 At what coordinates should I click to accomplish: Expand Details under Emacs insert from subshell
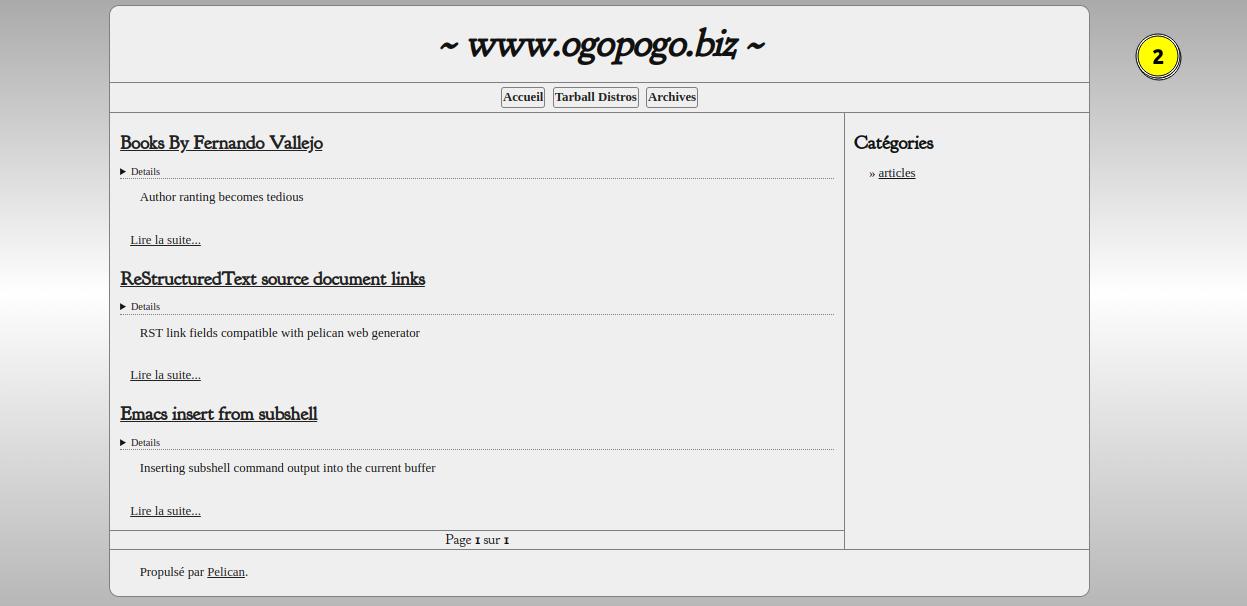click(139, 442)
